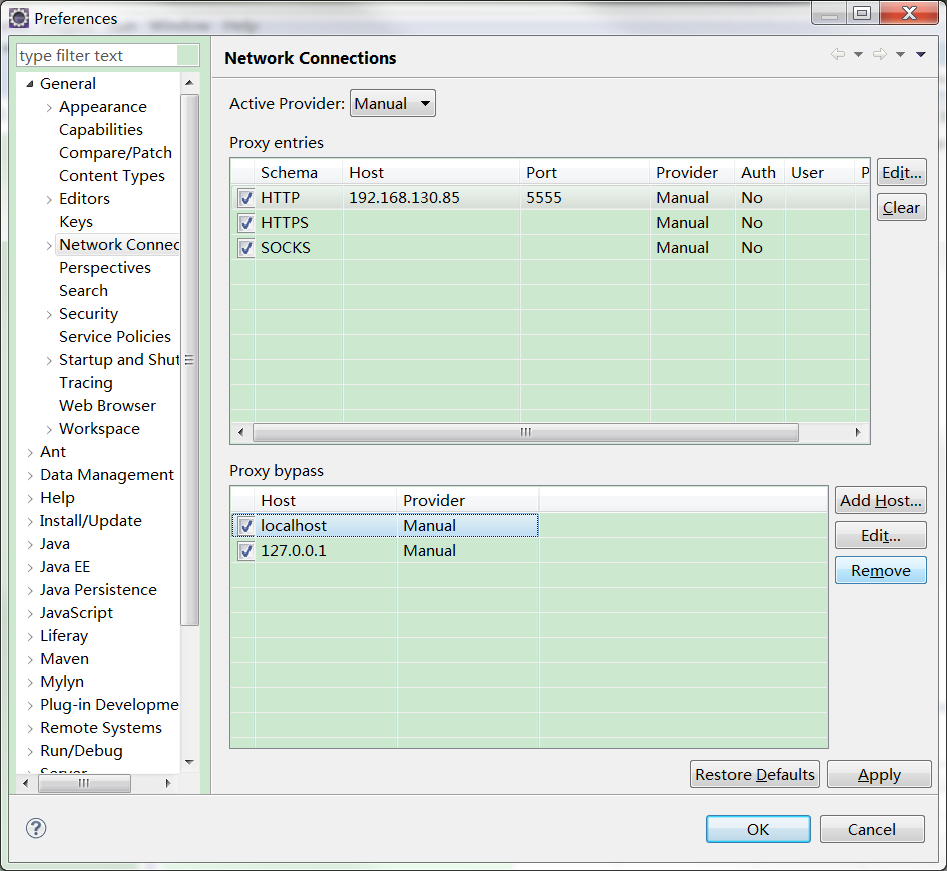The height and width of the screenshot is (871, 947).
Task: Open the Maven preferences item
Action: (64, 659)
